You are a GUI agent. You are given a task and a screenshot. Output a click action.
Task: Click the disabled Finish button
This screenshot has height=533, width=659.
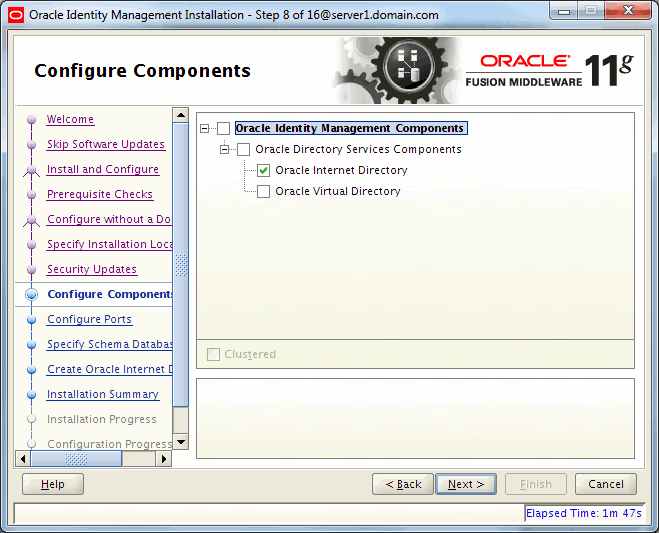click(x=536, y=484)
